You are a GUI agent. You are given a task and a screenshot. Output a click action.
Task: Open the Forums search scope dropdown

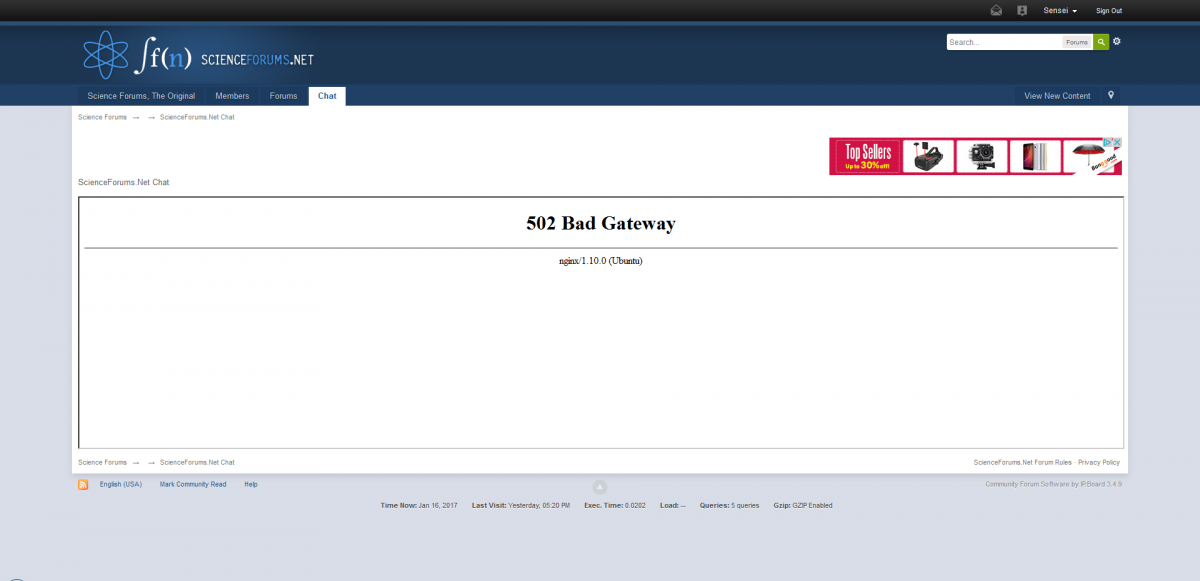tap(1076, 42)
